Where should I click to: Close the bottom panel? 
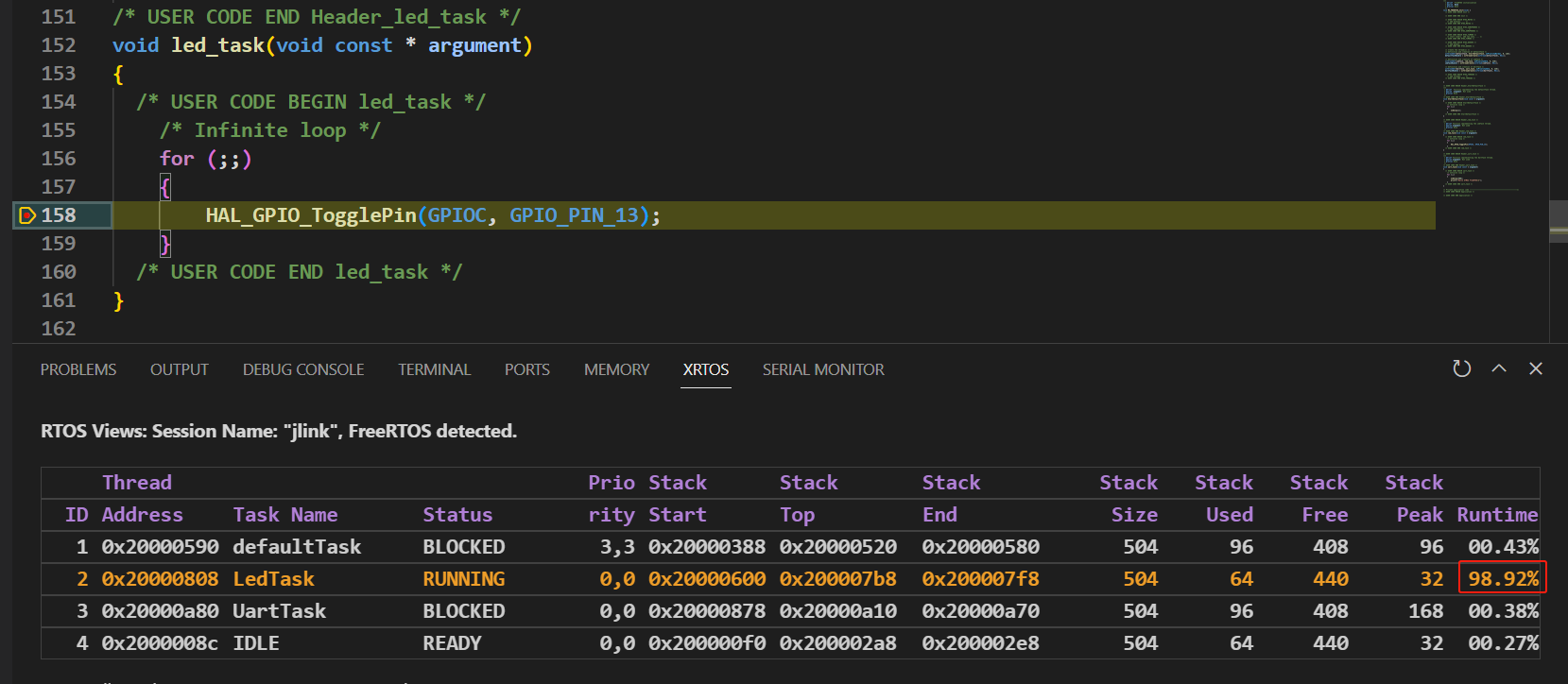(1536, 368)
